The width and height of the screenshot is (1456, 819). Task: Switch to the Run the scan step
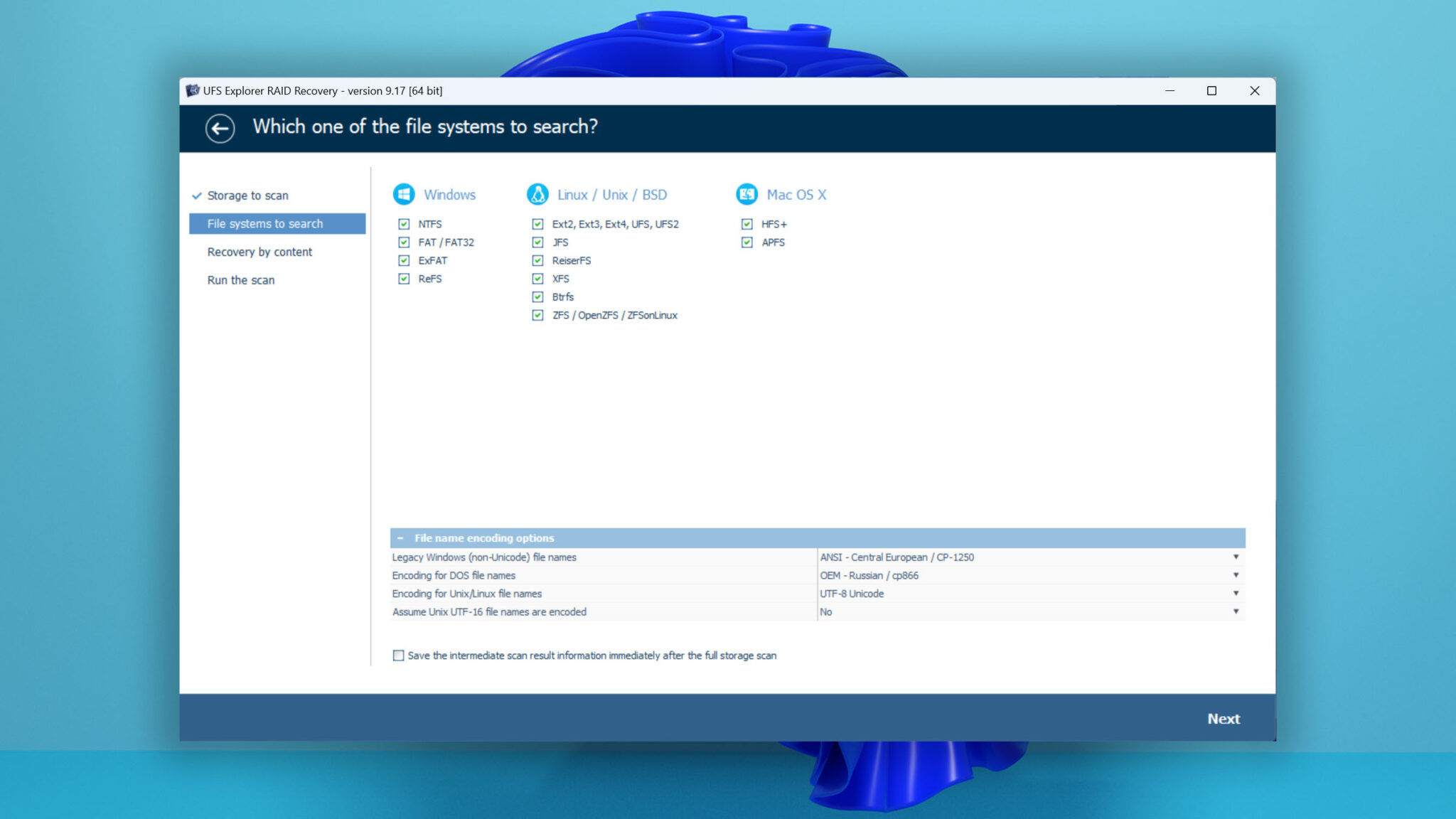(x=240, y=280)
